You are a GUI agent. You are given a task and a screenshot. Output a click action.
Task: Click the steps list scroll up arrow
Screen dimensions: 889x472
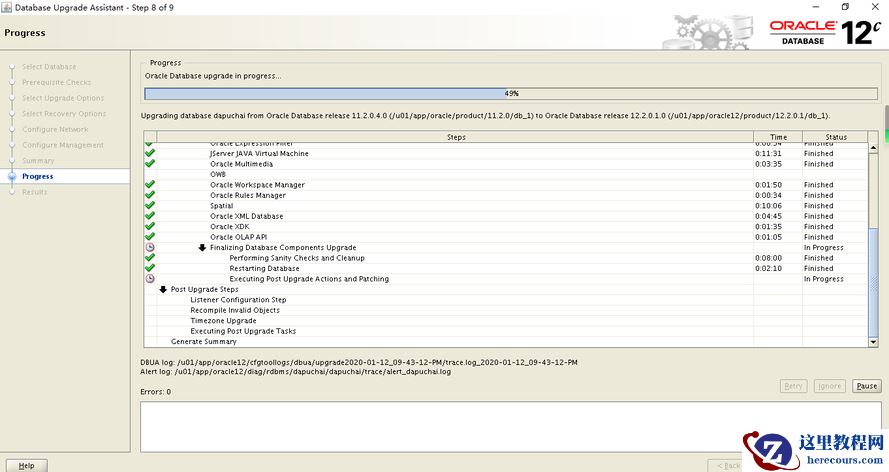pos(873,148)
